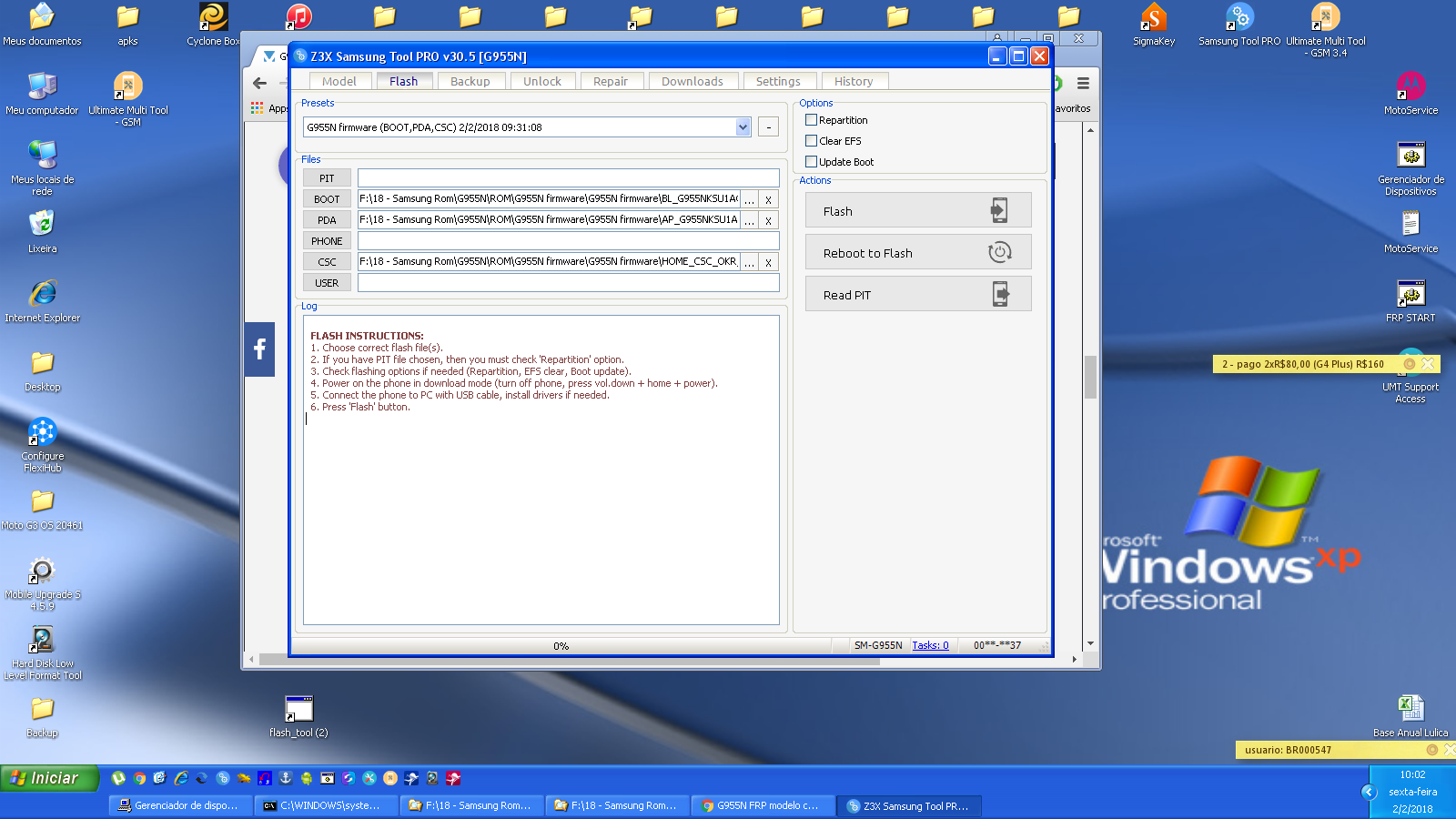Open the MotoService app shortcut icon
The height and width of the screenshot is (819, 1456).
[x=1411, y=94]
